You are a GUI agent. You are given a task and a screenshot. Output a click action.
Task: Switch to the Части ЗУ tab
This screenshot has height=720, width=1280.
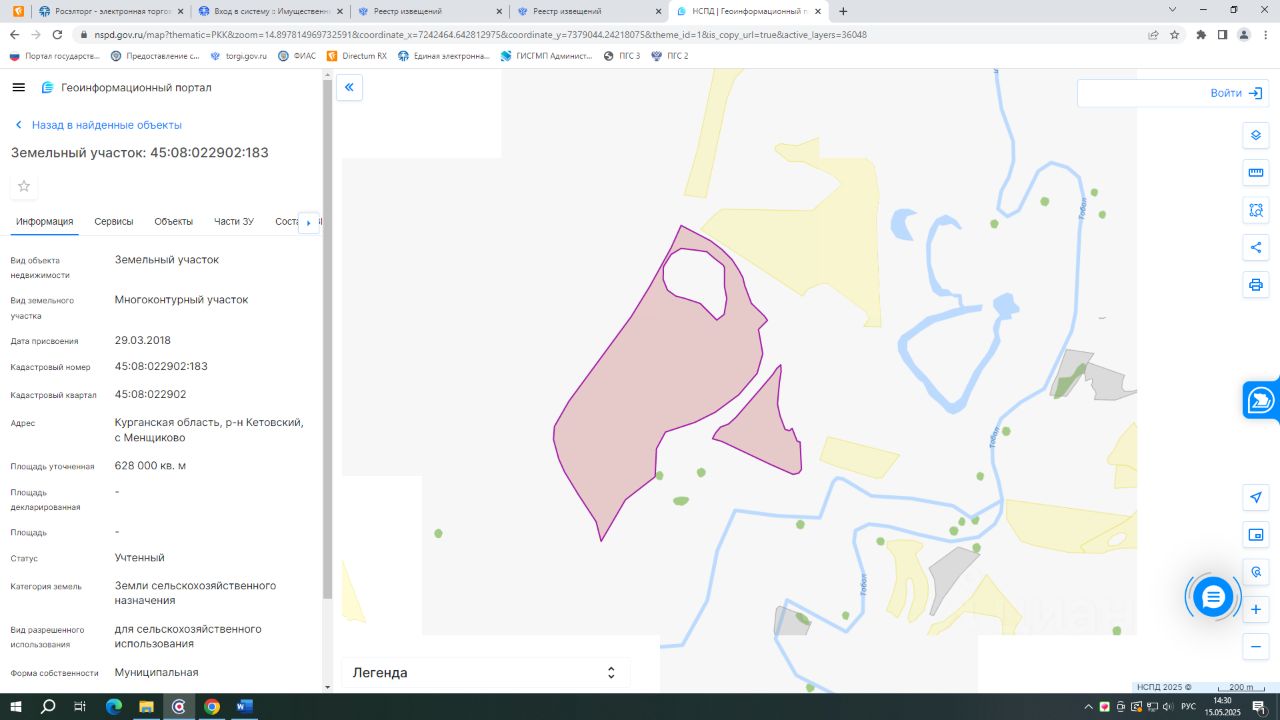(x=234, y=221)
